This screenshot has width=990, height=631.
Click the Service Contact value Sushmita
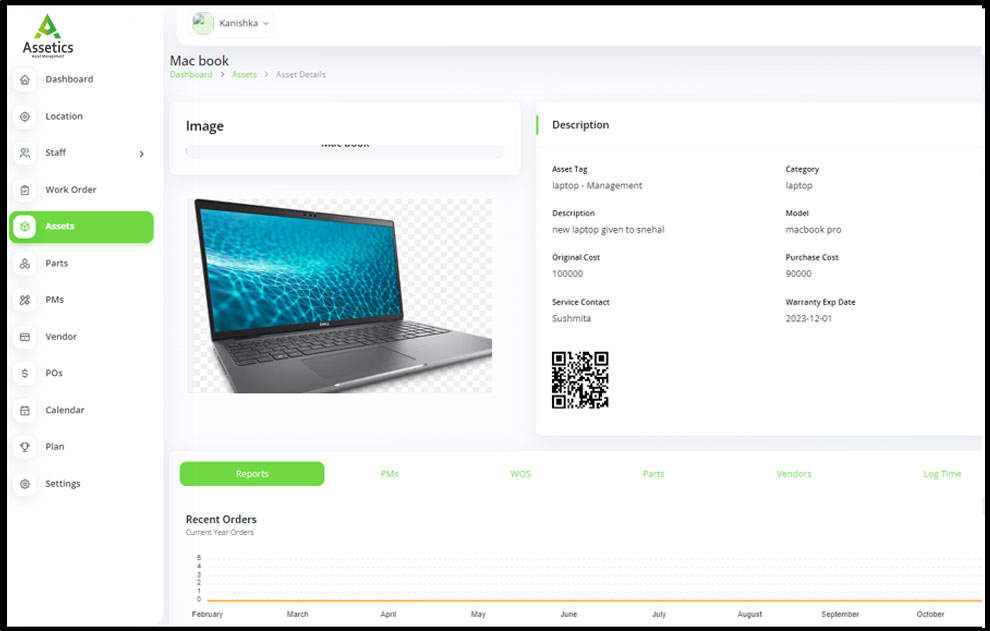click(571, 318)
